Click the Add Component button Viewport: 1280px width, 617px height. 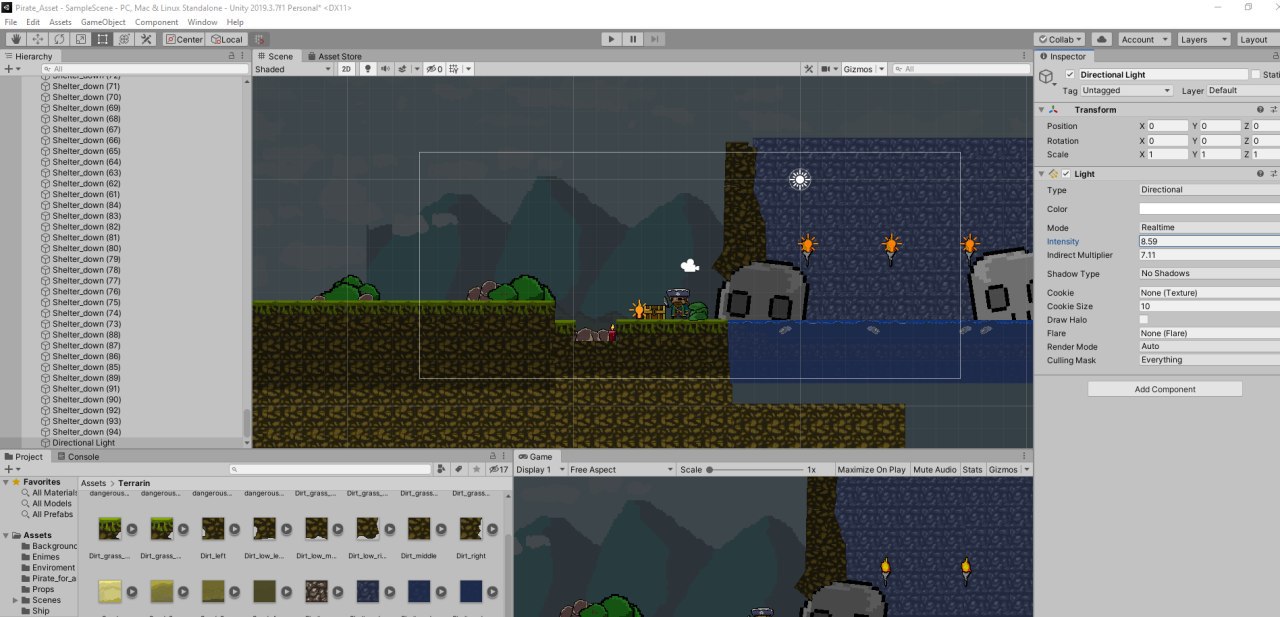pos(1165,389)
